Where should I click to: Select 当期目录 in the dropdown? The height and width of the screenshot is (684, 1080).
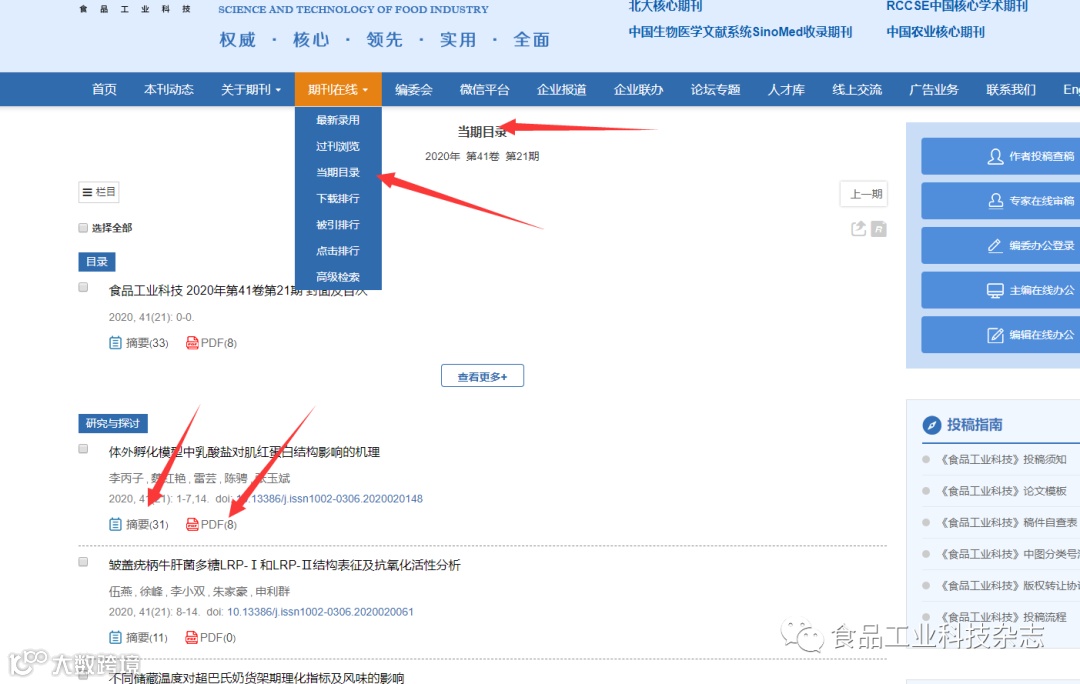338,172
